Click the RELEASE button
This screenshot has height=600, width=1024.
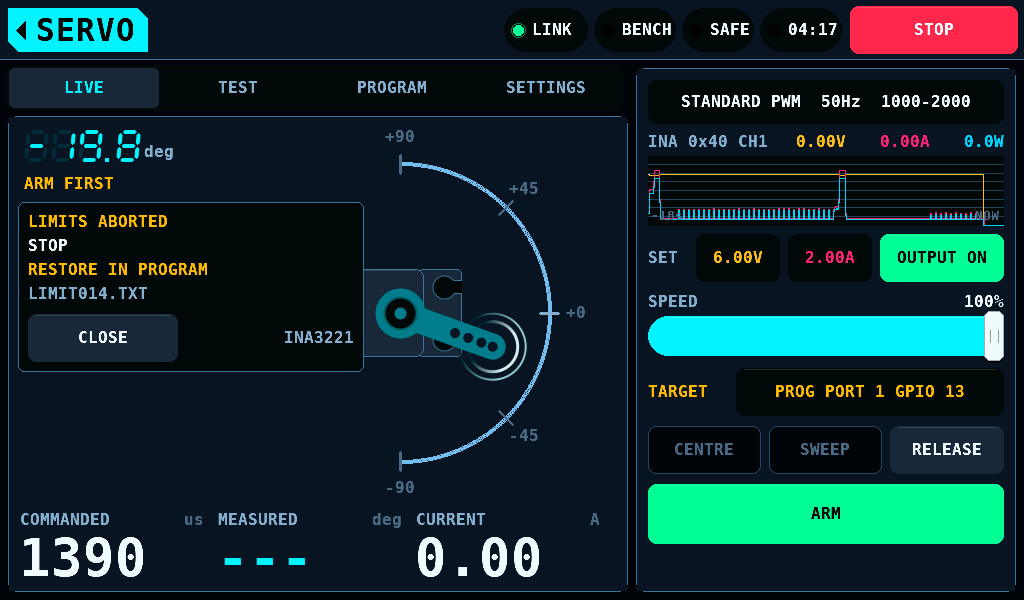coord(946,450)
